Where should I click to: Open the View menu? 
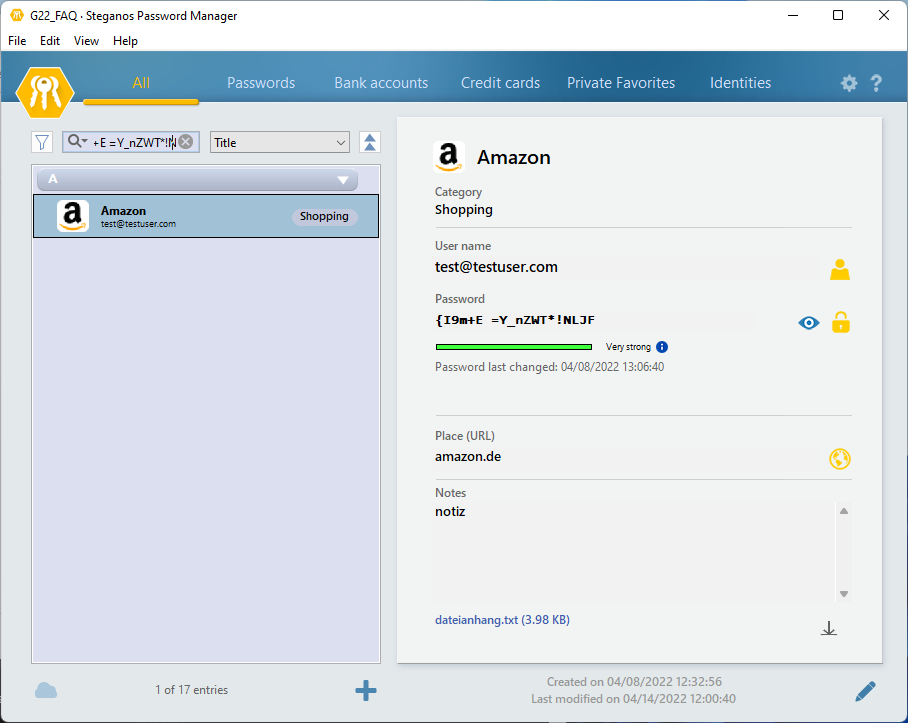(86, 41)
